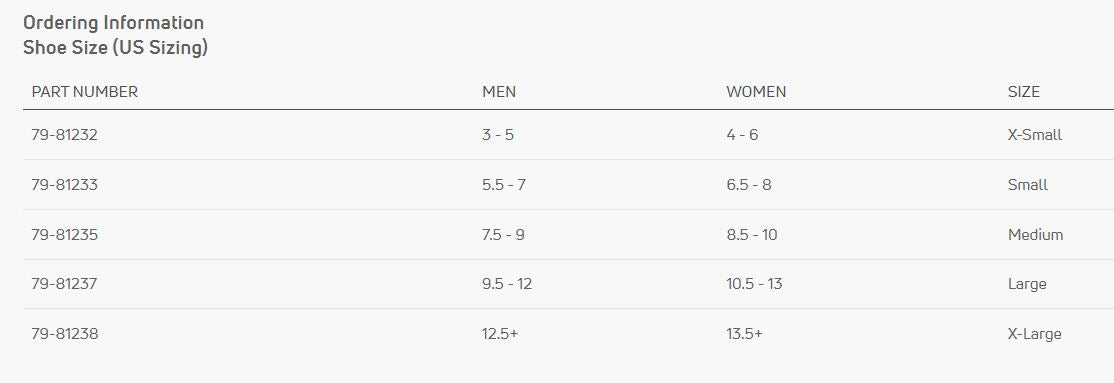Select part number 79-81235
This screenshot has width=1114, height=383.
coord(65,234)
